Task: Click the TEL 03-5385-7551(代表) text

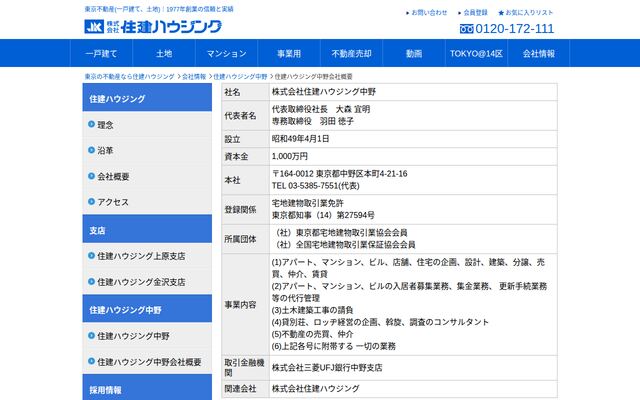Action: click(316, 186)
